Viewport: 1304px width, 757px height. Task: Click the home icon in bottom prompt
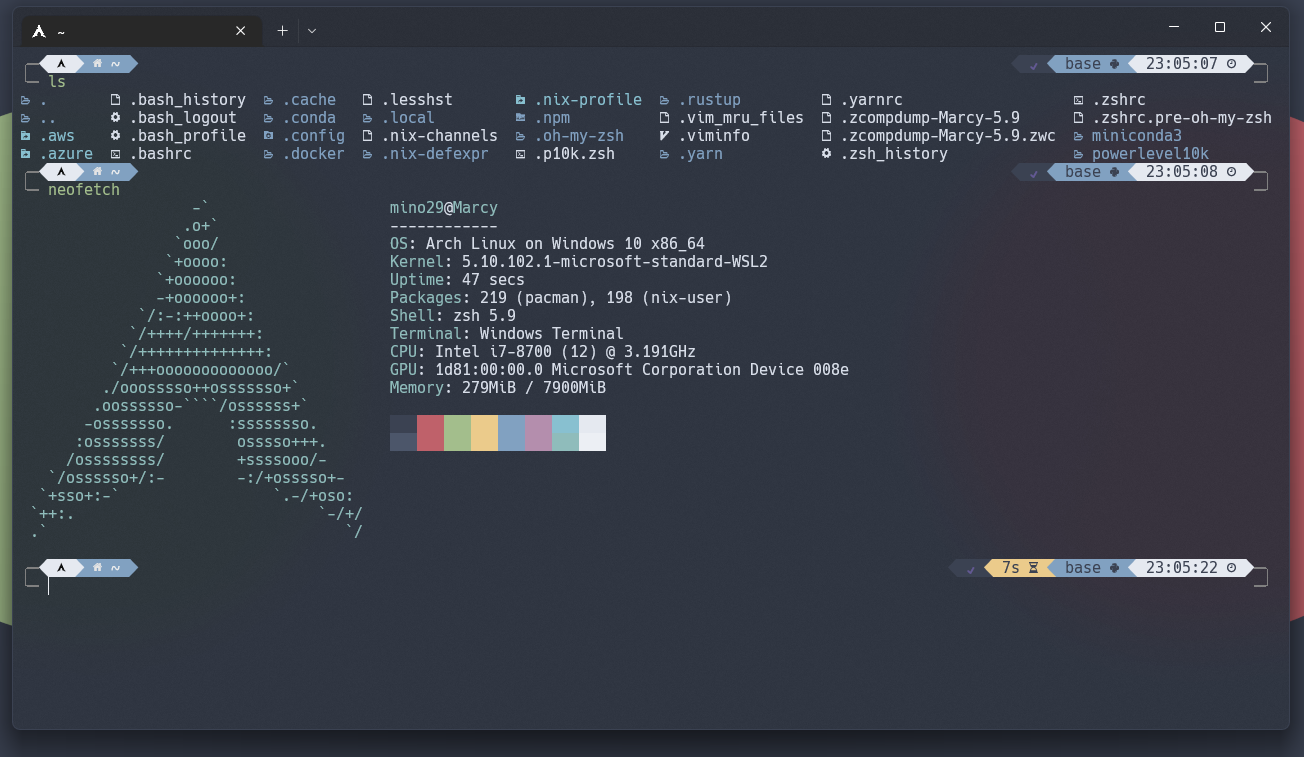click(98, 568)
